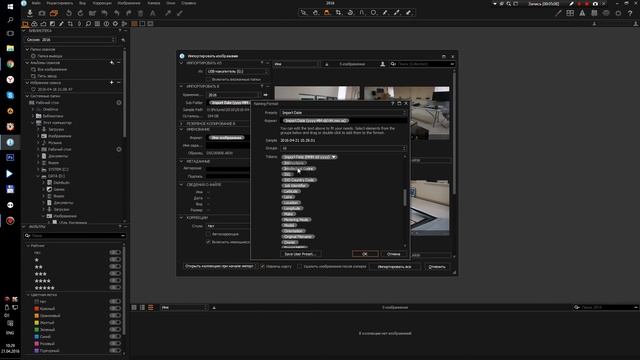
Task: Click 'Отменить' button in import dialog
Action: tap(437, 267)
